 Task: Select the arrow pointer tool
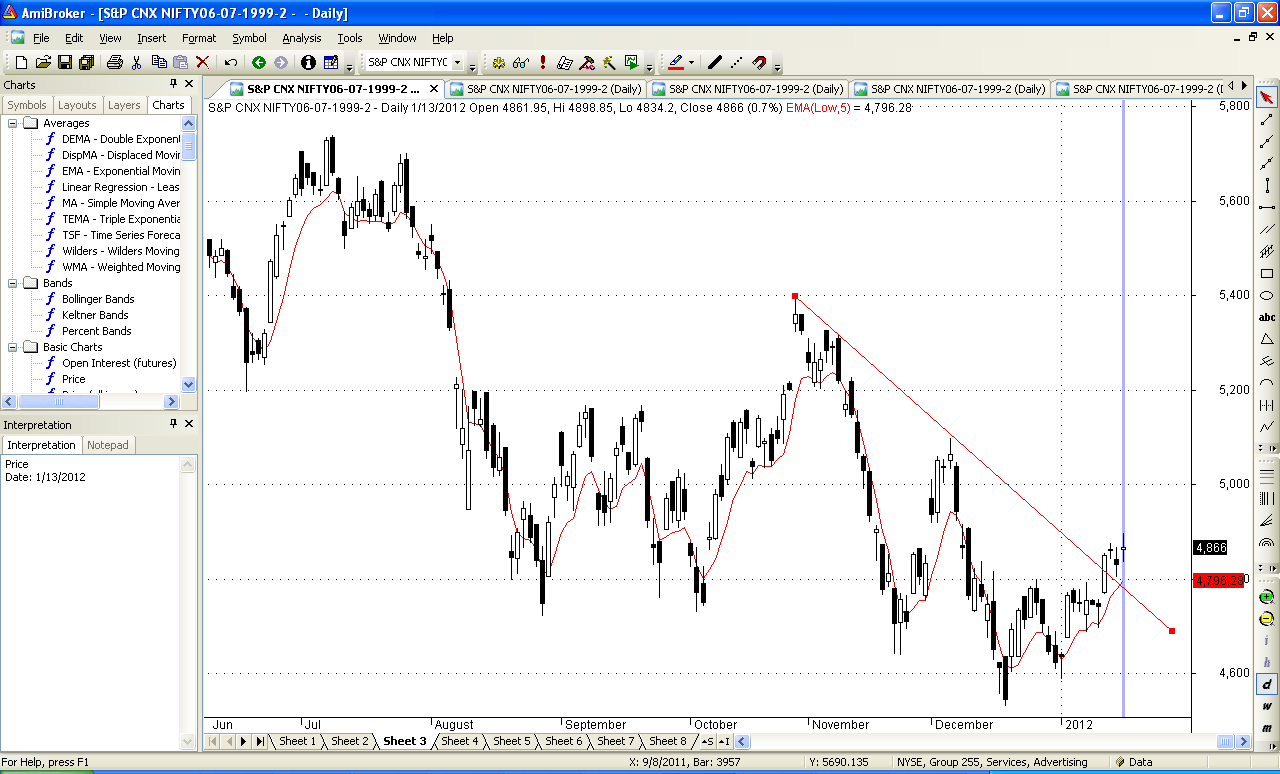click(1267, 97)
